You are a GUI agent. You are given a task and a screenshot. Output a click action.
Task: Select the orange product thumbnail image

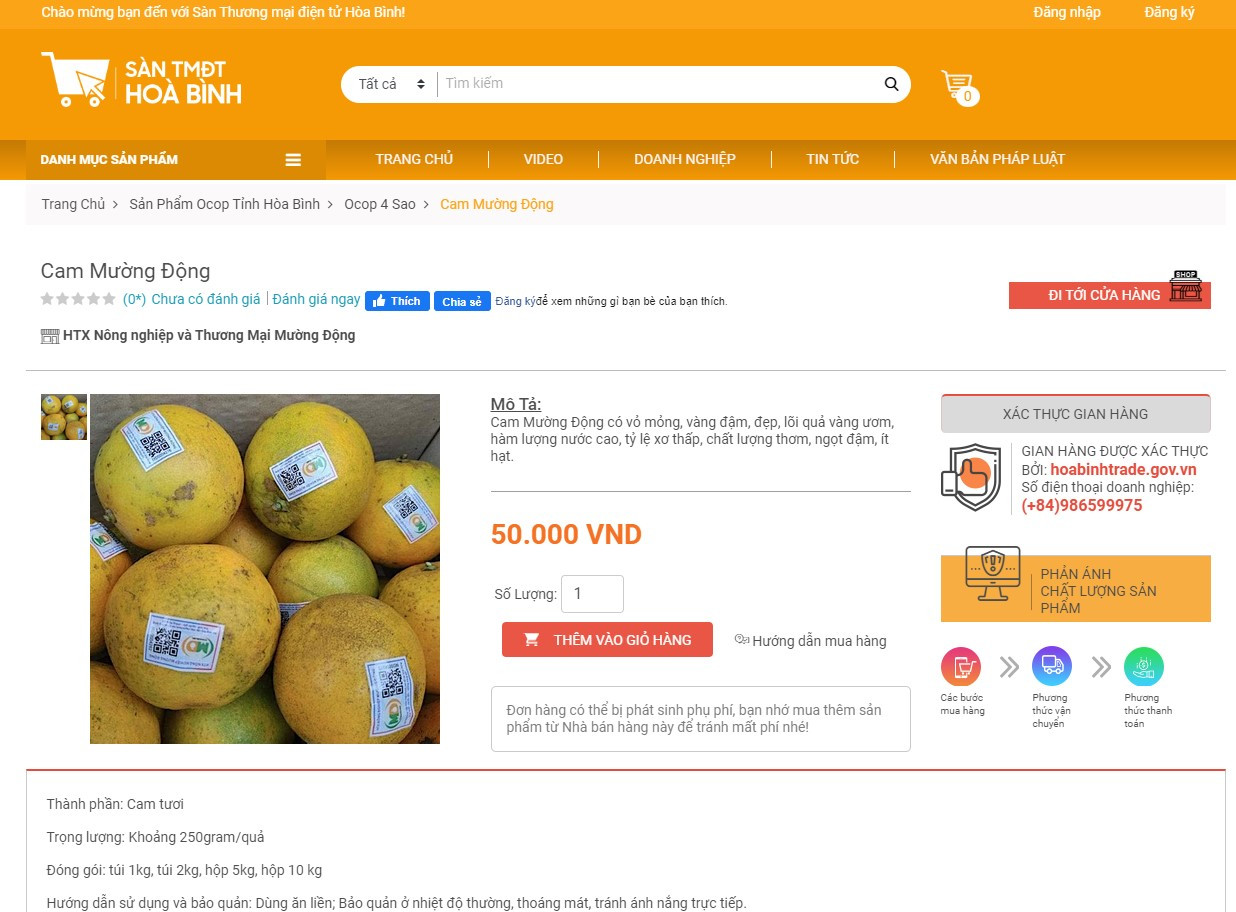click(x=64, y=417)
